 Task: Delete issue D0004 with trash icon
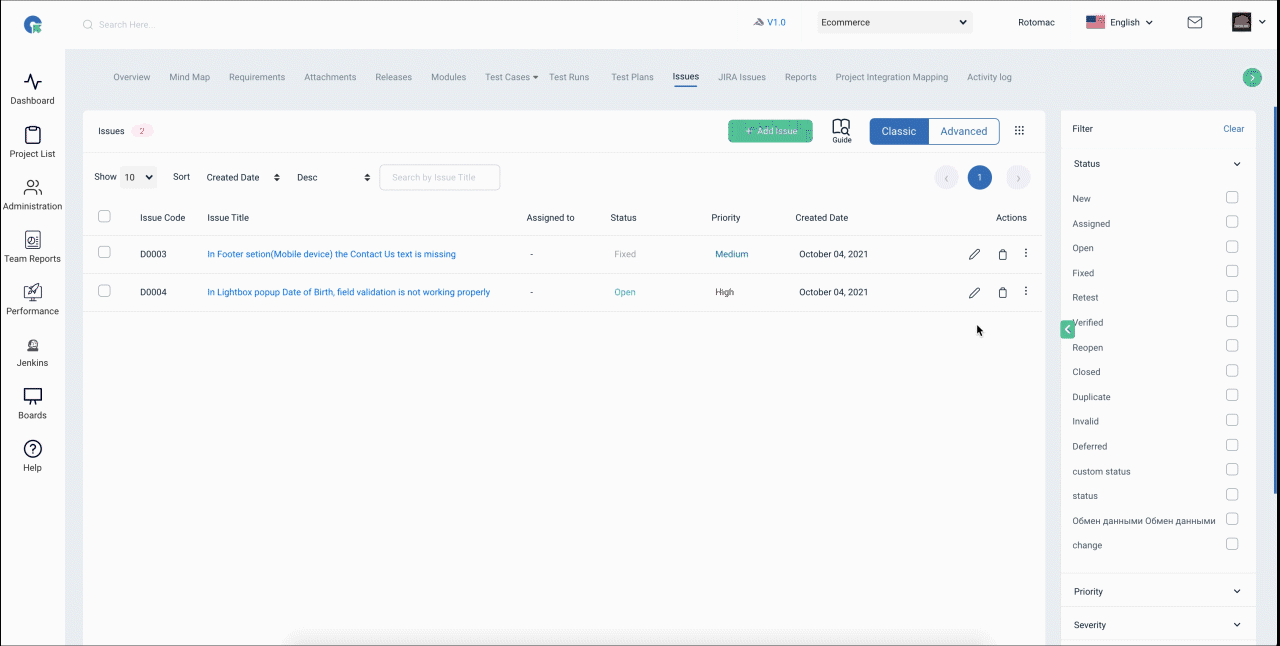tap(1002, 292)
